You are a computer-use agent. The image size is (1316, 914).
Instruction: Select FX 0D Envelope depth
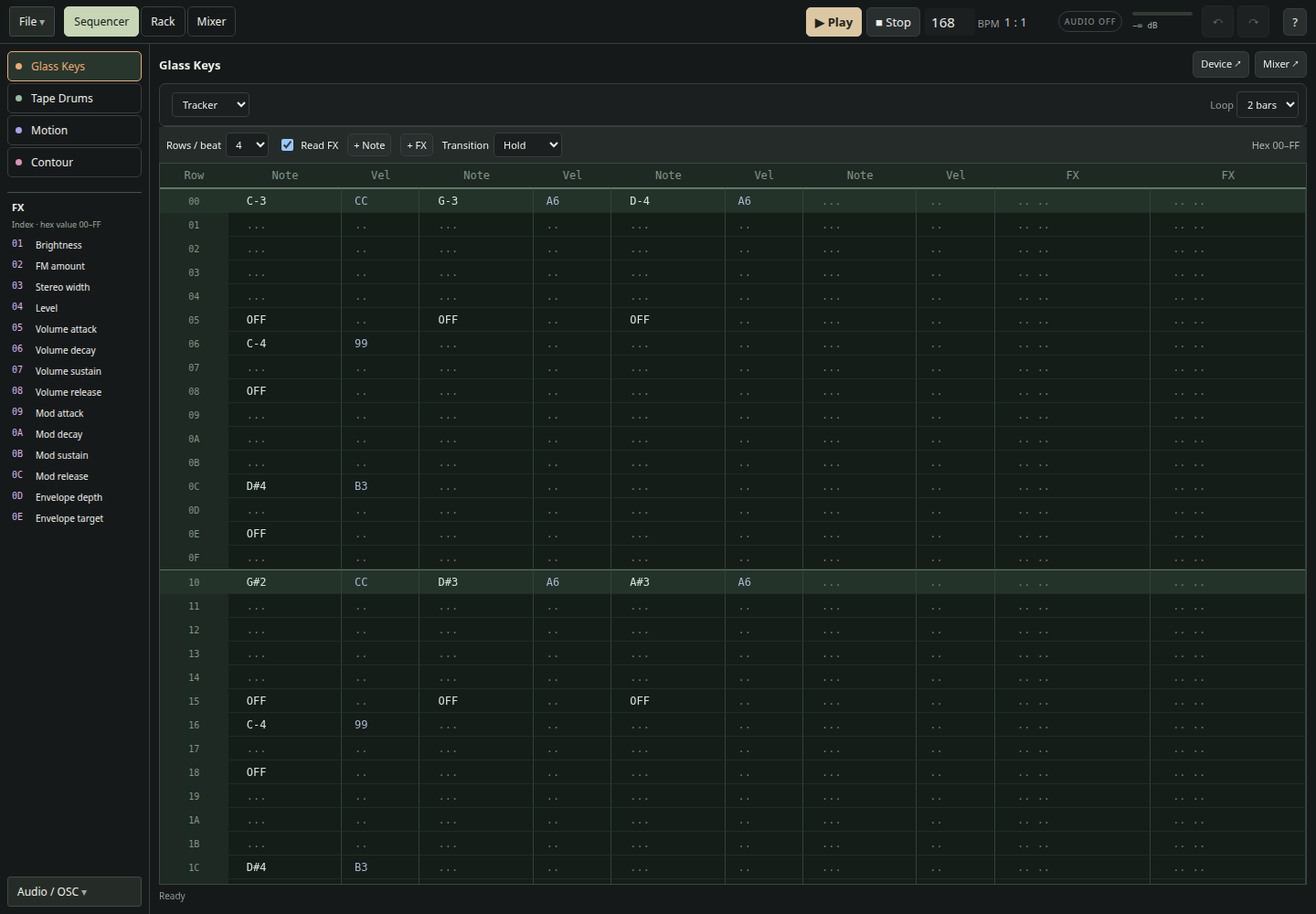tap(74, 497)
